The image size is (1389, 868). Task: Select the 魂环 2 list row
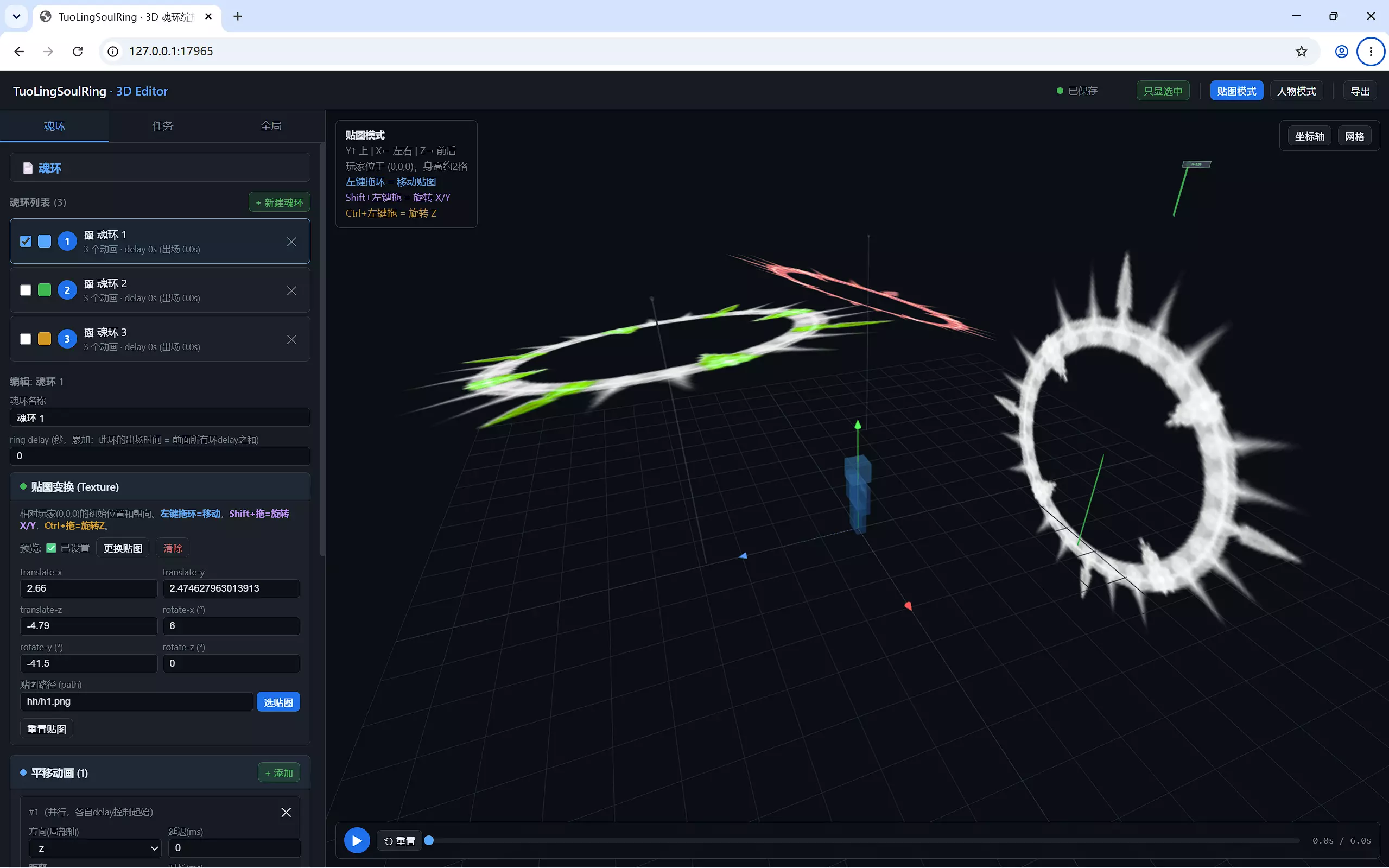160,290
